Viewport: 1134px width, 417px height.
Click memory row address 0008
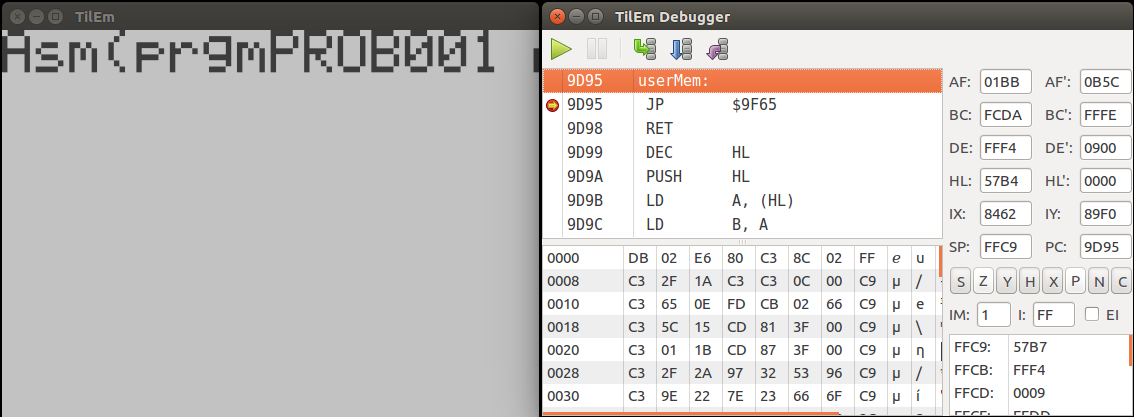(563, 281)
